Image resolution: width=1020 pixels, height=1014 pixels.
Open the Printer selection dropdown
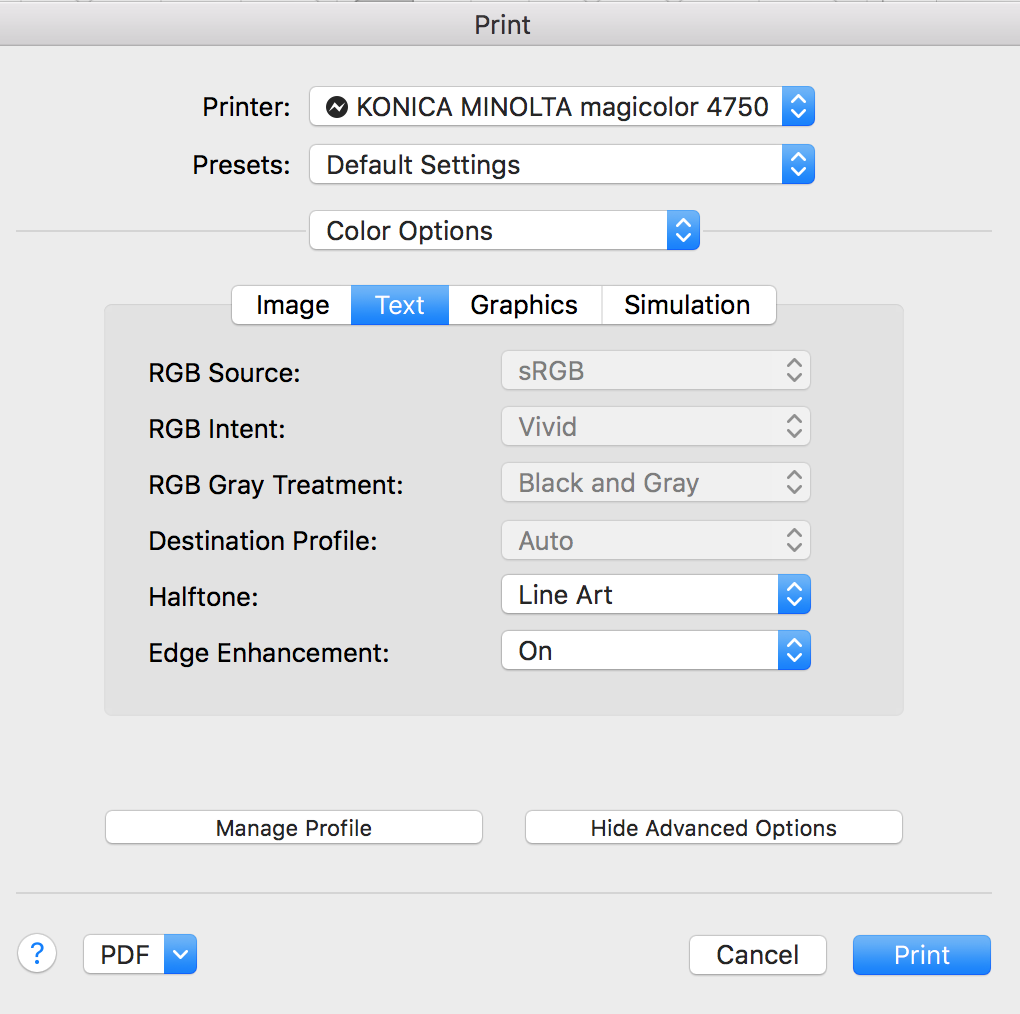561,107
